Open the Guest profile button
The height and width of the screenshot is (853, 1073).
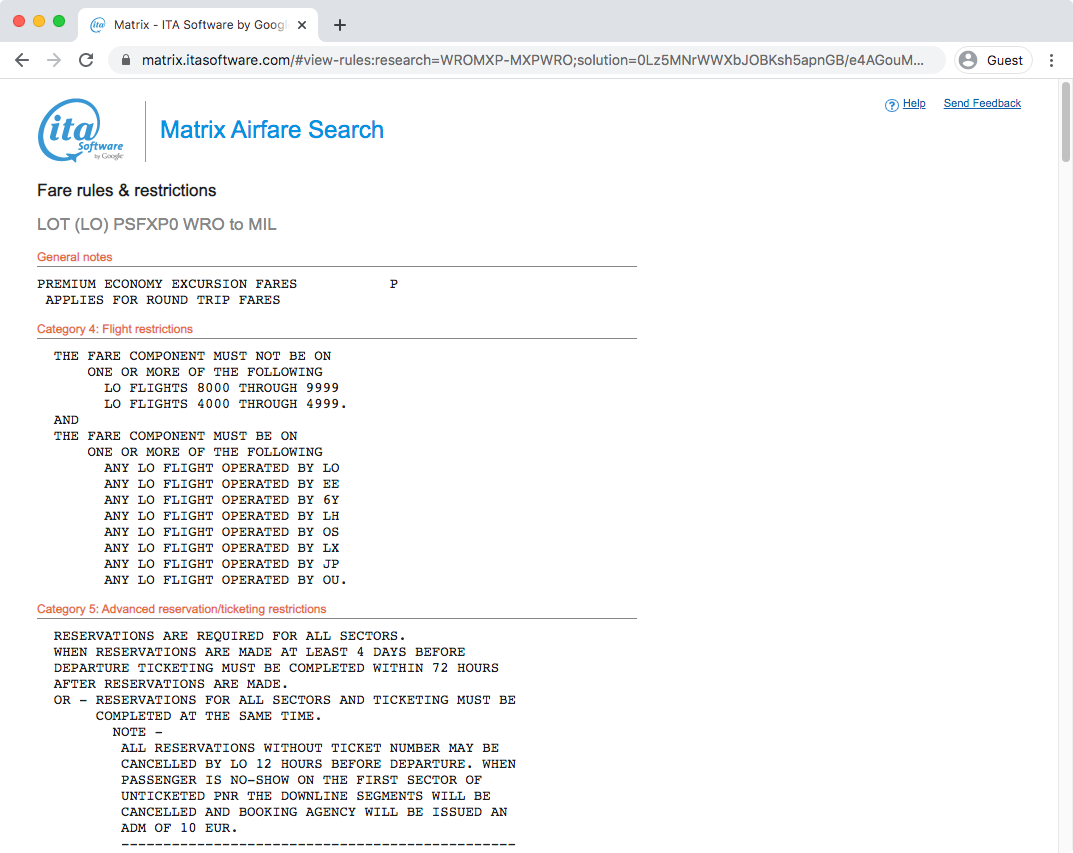991,60
